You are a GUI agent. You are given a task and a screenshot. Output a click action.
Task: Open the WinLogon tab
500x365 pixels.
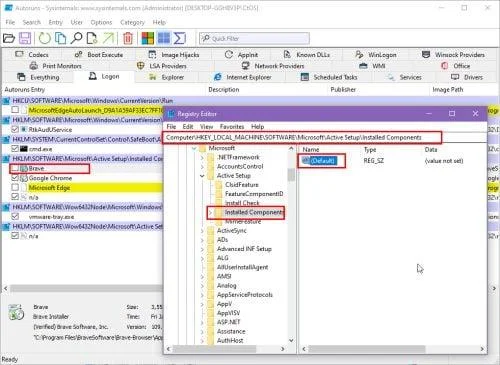tap(376, 55)
